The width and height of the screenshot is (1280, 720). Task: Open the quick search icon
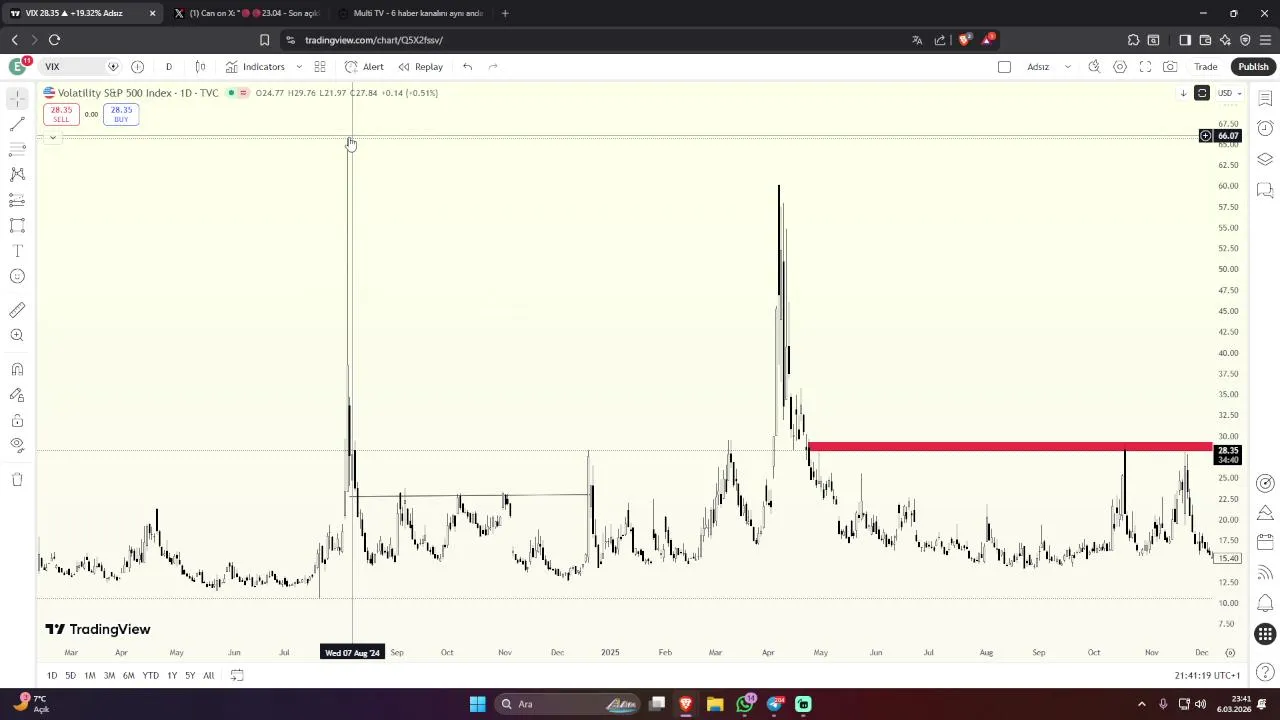[x=1094, y=67]
